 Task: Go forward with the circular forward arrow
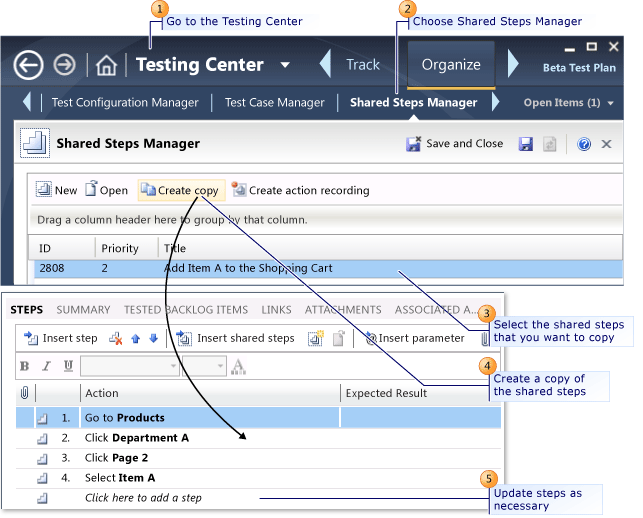64,65
